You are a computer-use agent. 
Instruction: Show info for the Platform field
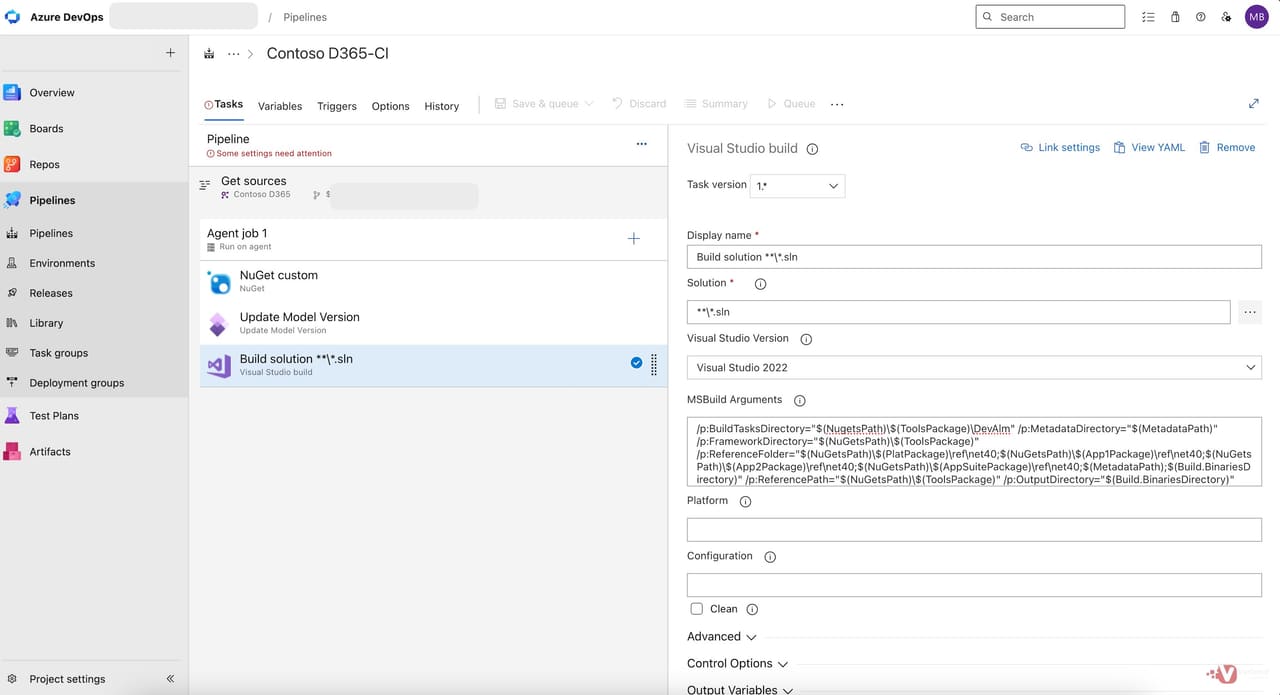(745, 501)
